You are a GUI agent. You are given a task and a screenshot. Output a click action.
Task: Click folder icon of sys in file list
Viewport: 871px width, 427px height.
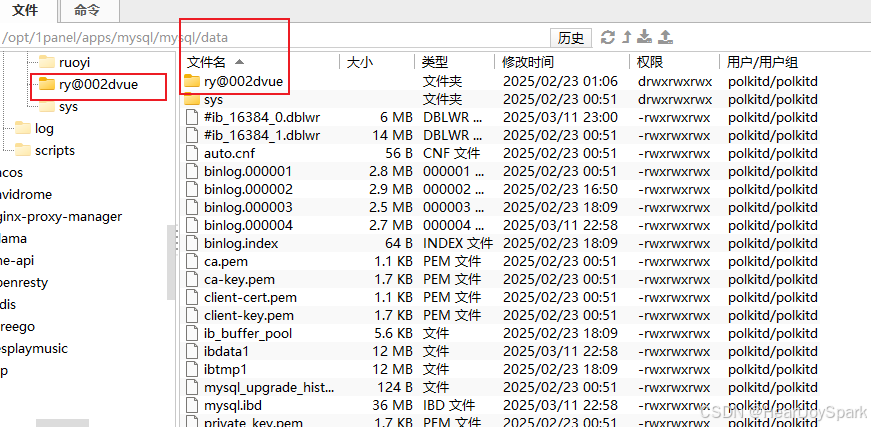(192, 99)
